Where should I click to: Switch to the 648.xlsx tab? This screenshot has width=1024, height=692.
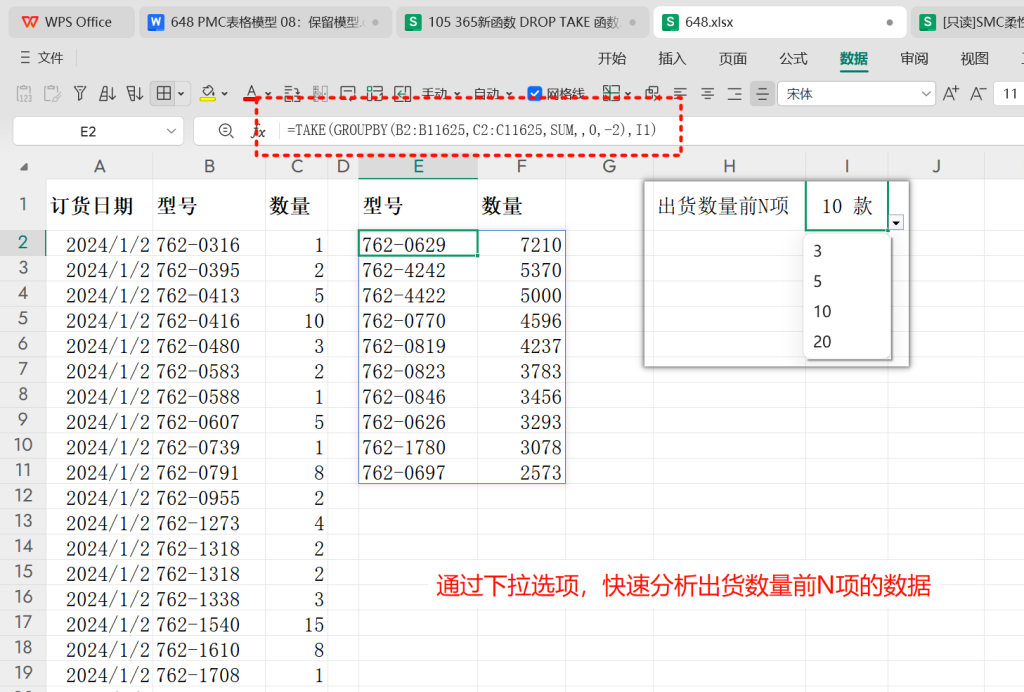pyautogui.click(x=780, y=22)
